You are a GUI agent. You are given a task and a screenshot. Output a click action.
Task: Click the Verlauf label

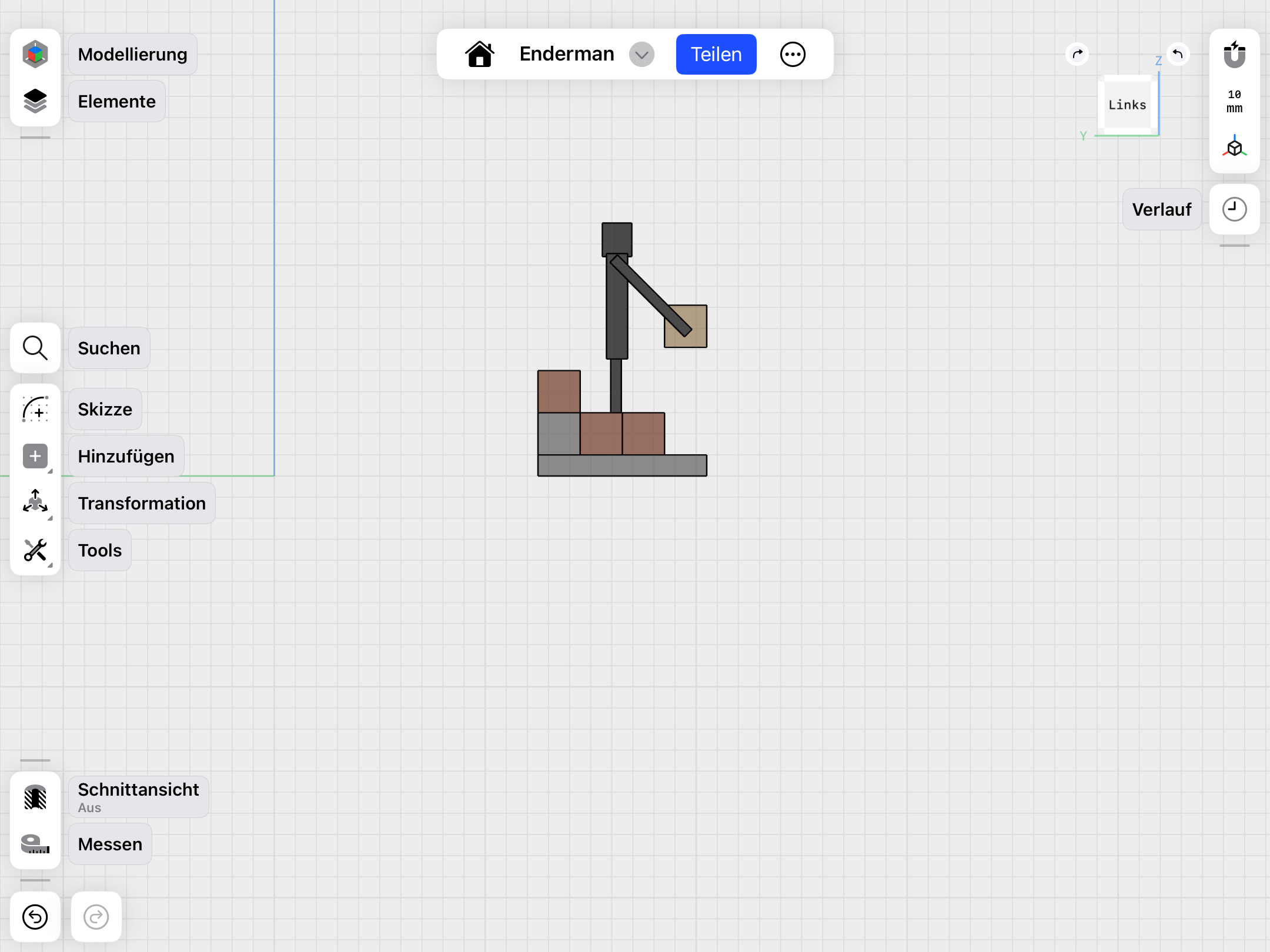click(1162, 209)
